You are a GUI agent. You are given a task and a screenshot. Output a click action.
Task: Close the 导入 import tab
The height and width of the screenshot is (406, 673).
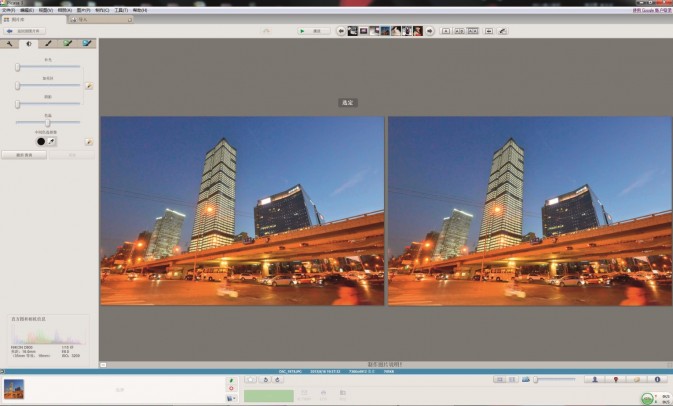pyautogui.click(x=130, y=20)
